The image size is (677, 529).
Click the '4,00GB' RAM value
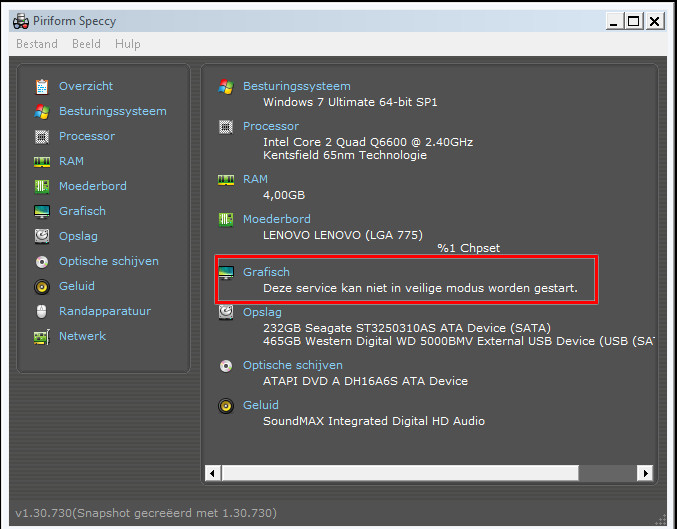click(284, 195)
